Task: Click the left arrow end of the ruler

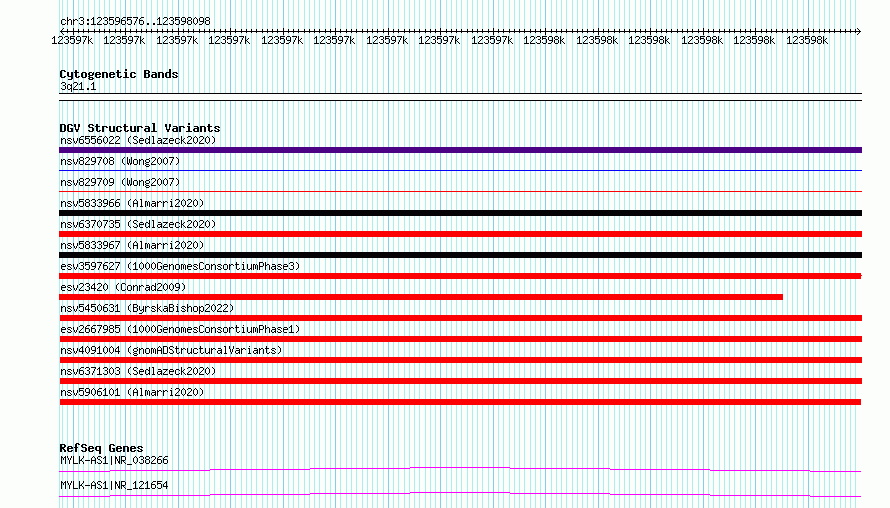Action: pyautogui.click(x=62, y=31)
